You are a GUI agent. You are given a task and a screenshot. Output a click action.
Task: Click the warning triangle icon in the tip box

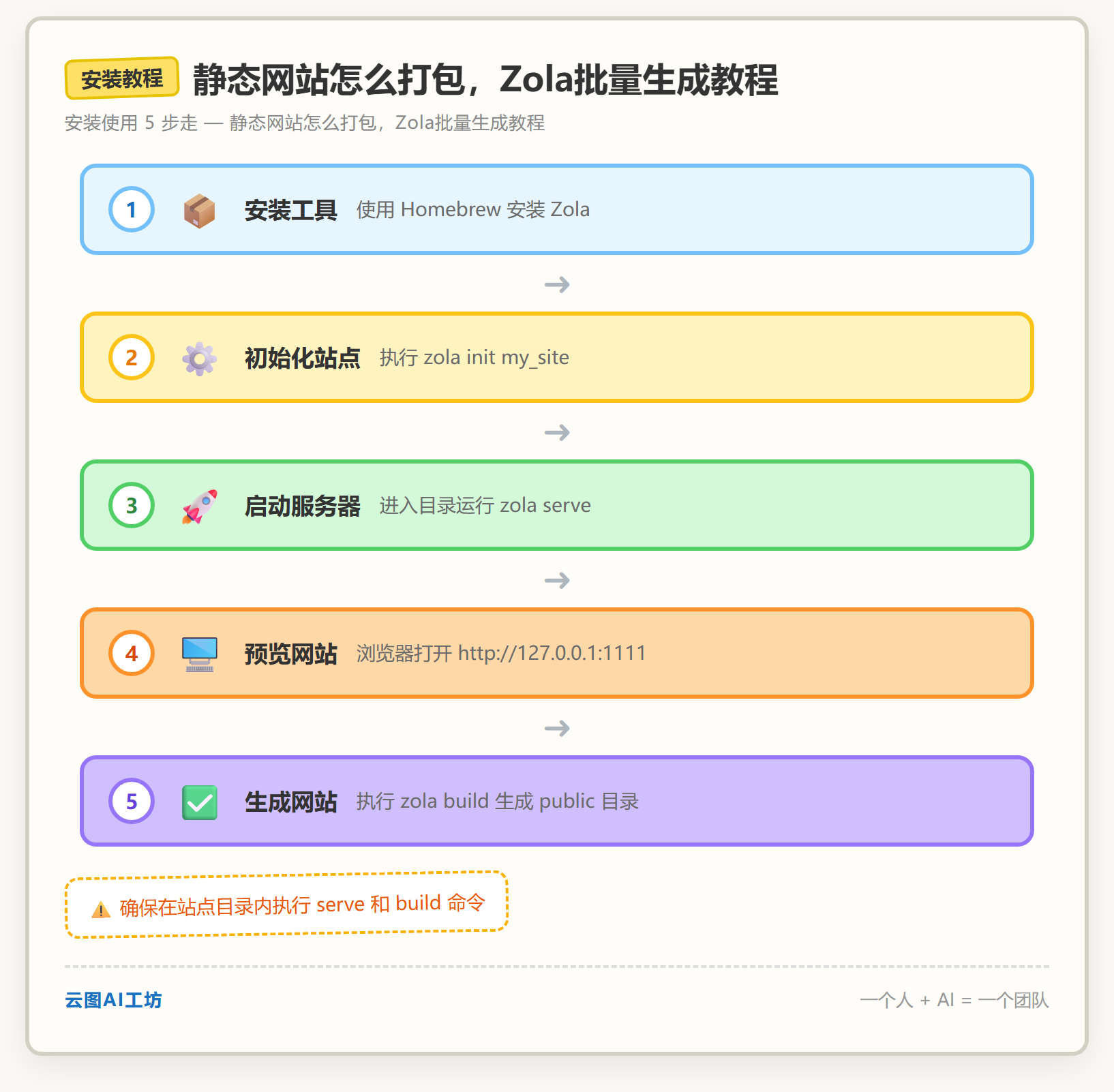tap(101, 909)
